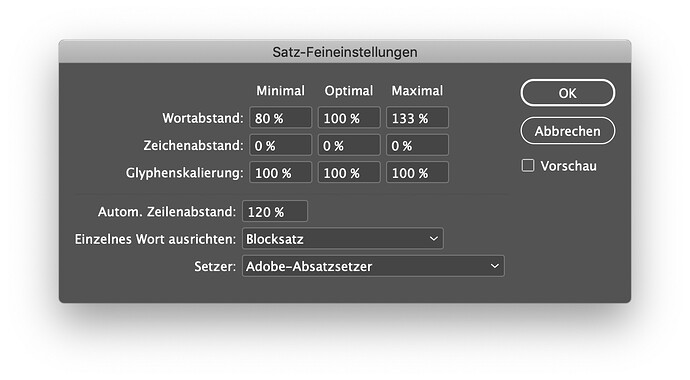Screen dimensions: 690x380
Task: Click the Wortabstand label
Action: [203, 118]
